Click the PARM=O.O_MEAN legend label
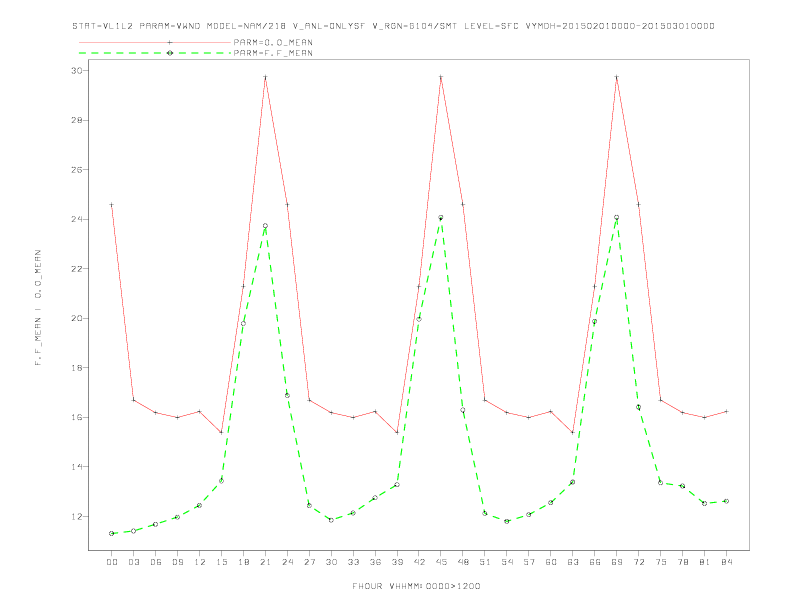This screenshot has height=612, width=792. (273, 42)
